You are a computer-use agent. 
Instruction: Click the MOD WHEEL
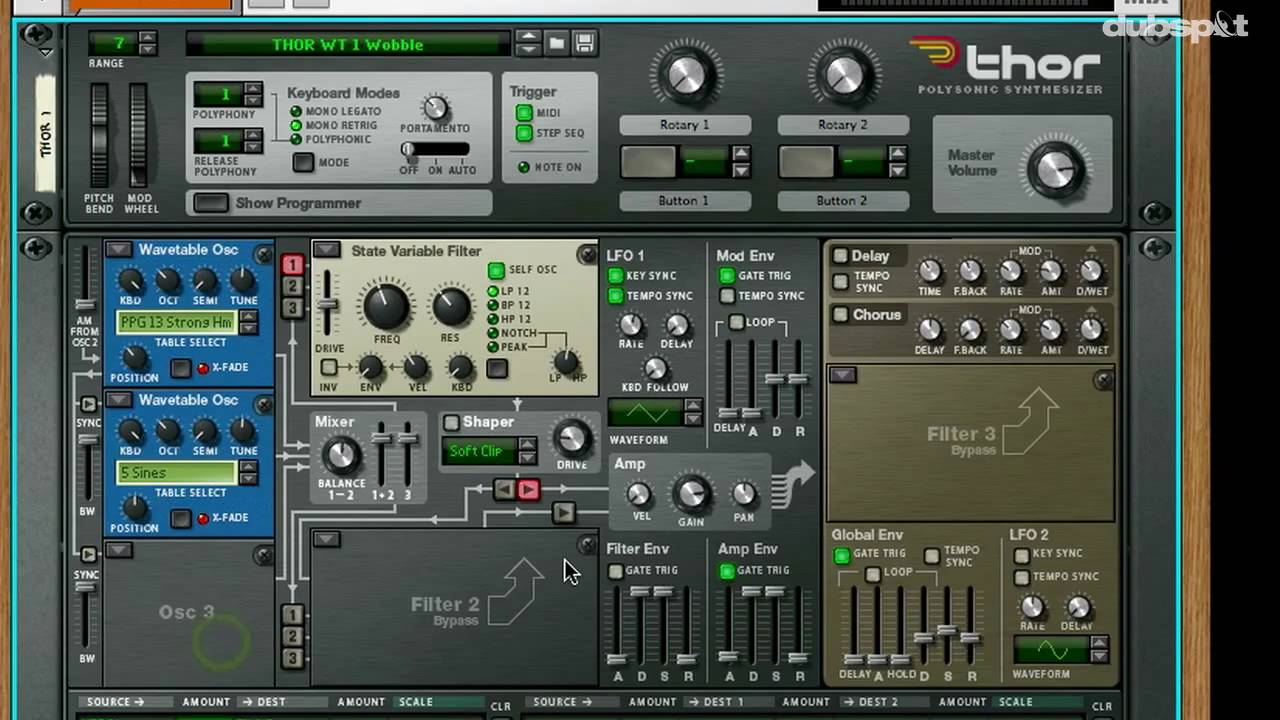click(138, 135)
